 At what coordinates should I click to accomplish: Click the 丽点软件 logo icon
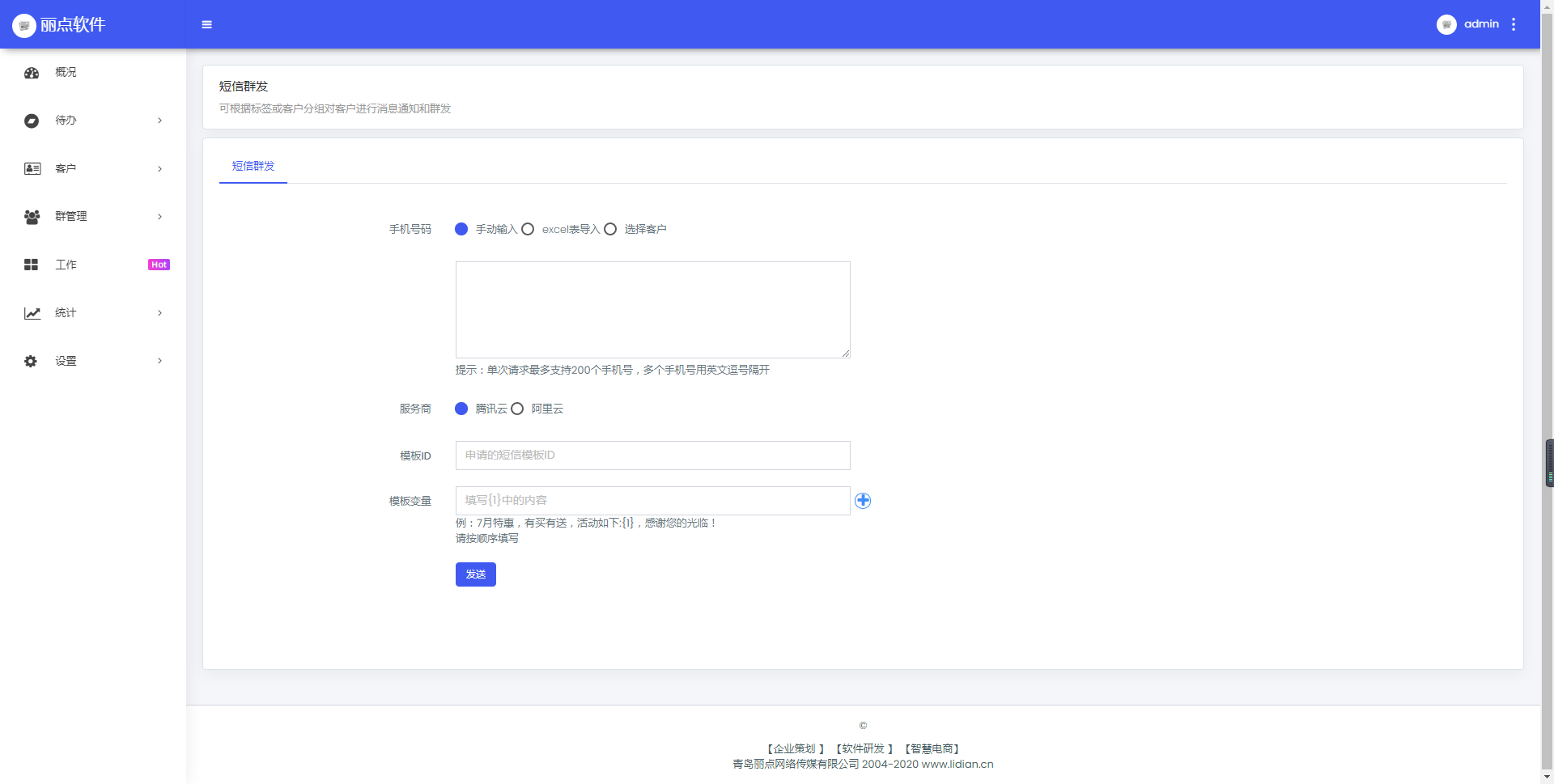coord(24,25)
